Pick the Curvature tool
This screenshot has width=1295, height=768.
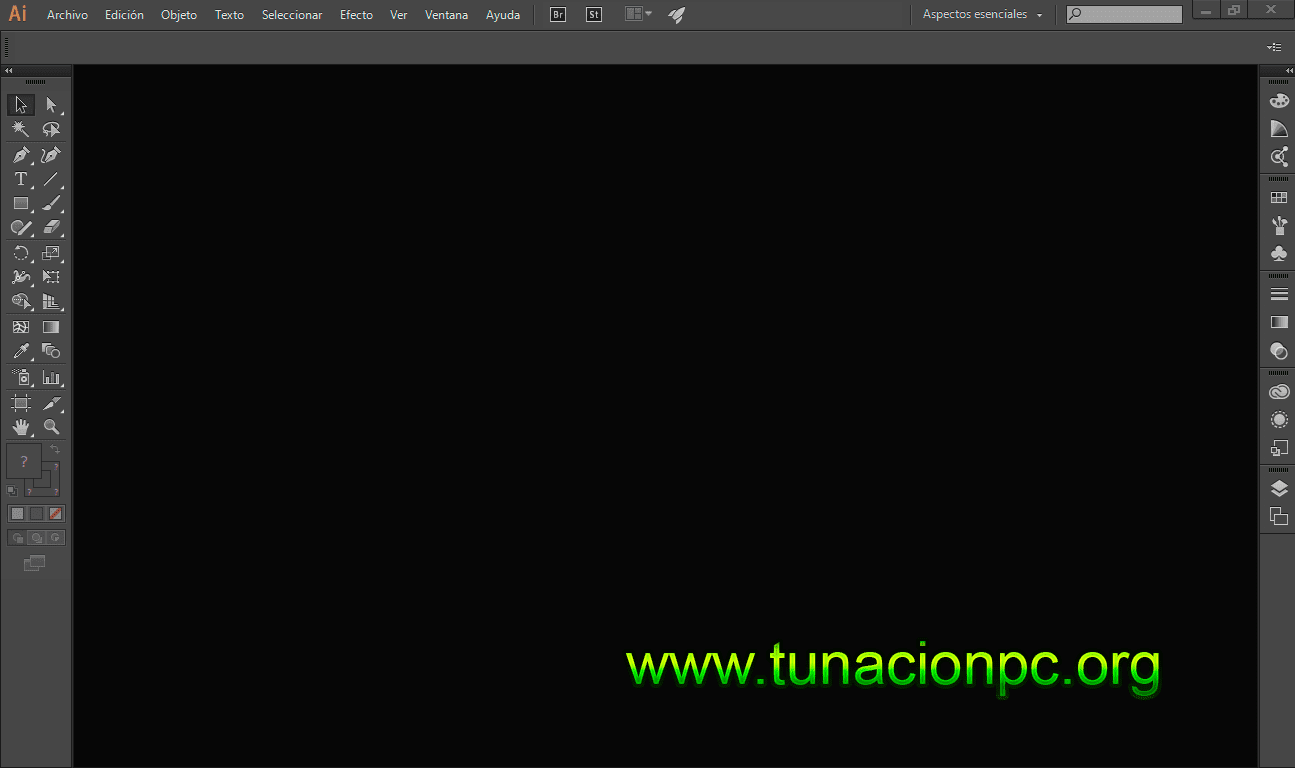click(x=51, y=155)
